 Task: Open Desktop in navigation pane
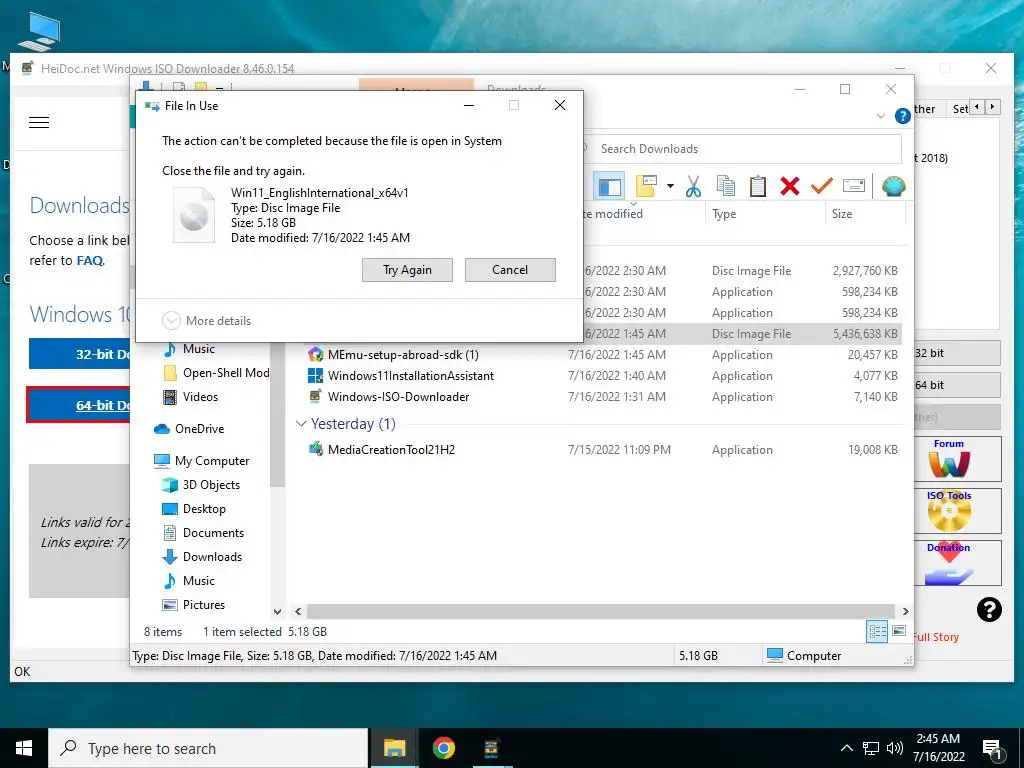pos(193,509)
